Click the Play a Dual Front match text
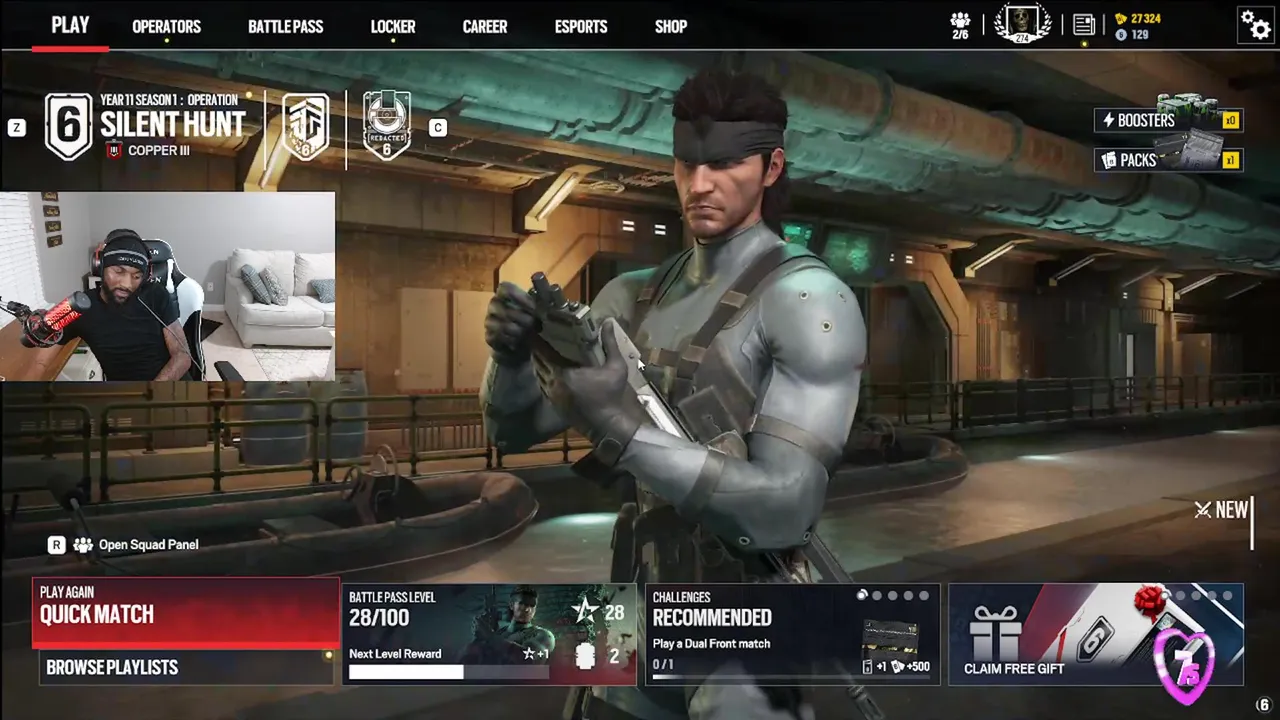 tap(711, 644)
